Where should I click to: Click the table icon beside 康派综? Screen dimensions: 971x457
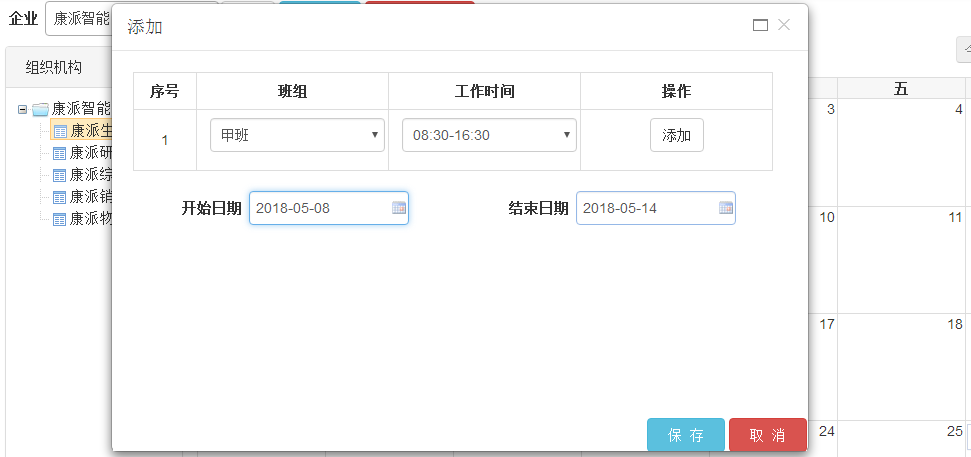[59, 175]
